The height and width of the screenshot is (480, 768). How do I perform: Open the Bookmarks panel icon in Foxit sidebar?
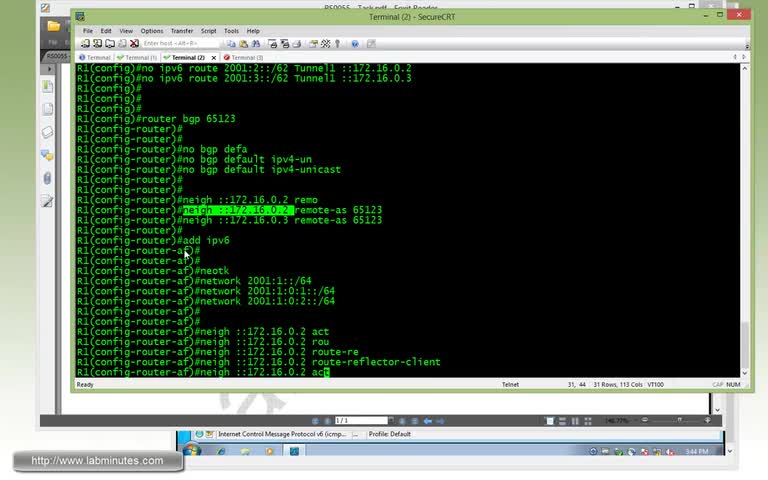click(48, 86)
